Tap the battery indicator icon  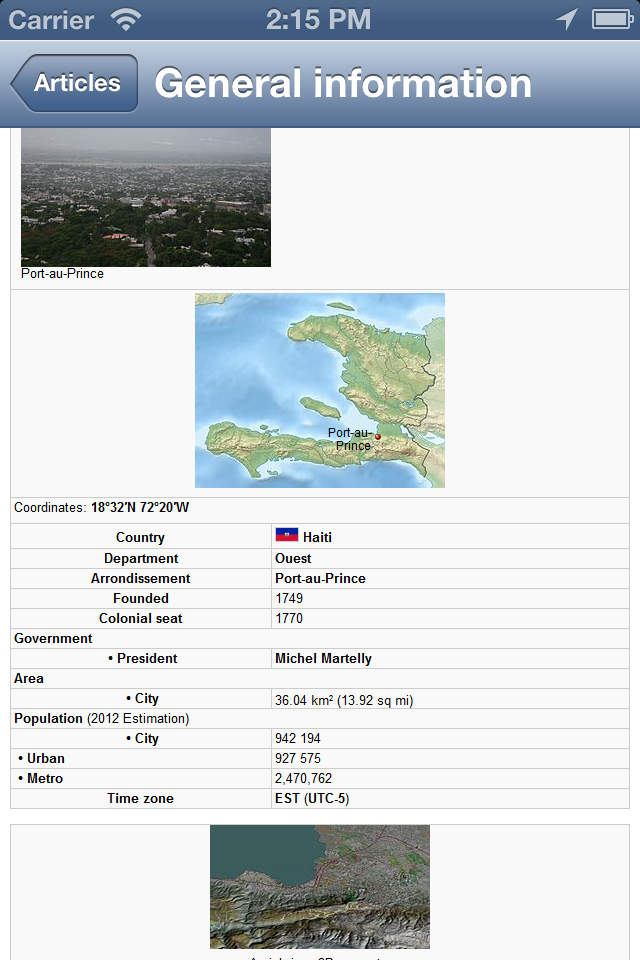click(x=611, y=19)
